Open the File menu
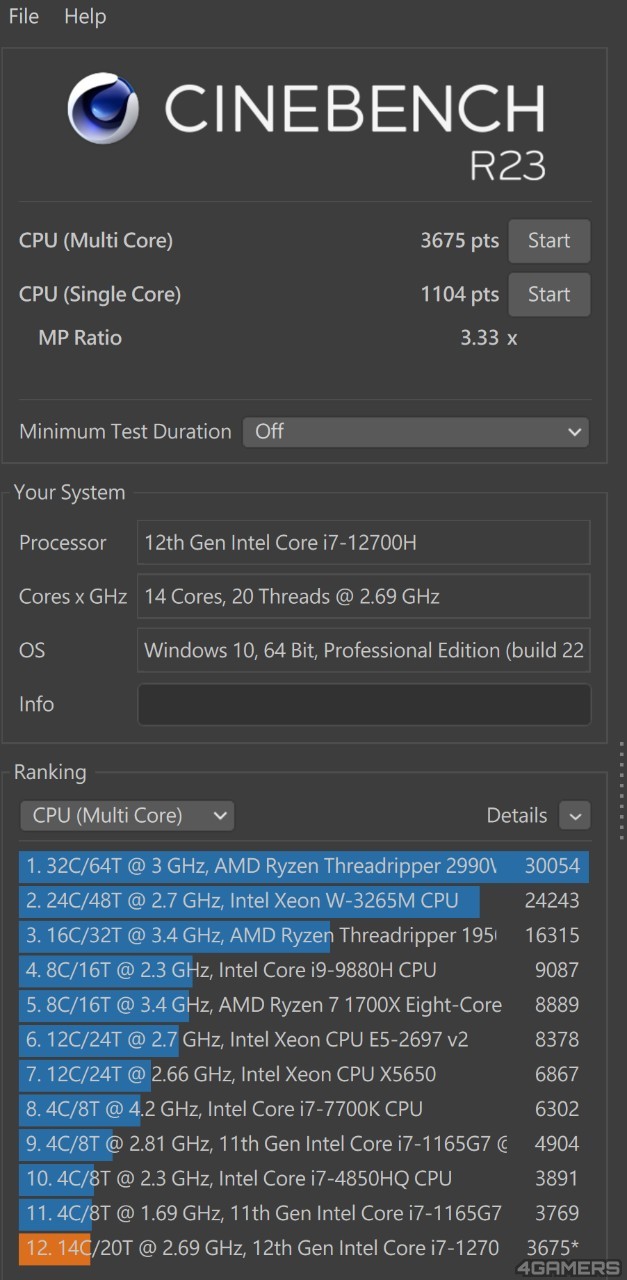Screen dimensions: 627x1280 (x=24, y=16)
